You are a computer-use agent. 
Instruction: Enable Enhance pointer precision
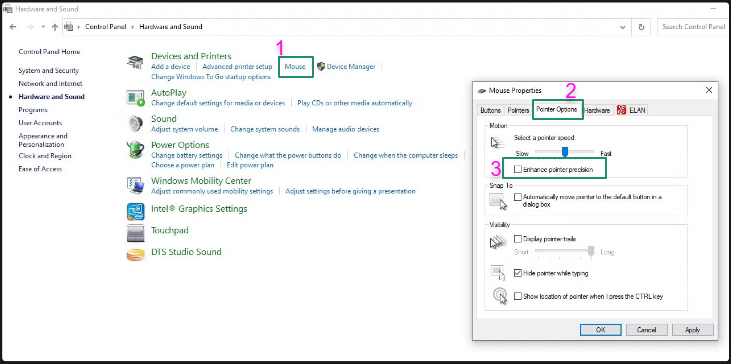517,170
